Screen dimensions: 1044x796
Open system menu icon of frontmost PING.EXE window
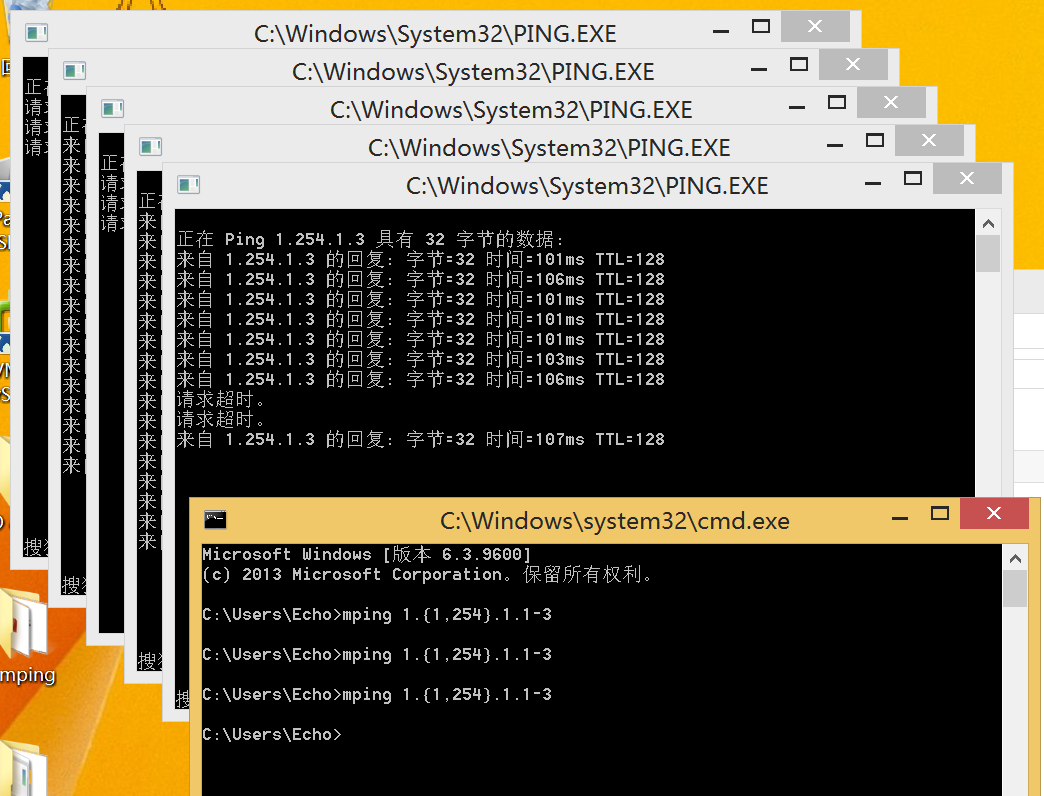[188, 184]
